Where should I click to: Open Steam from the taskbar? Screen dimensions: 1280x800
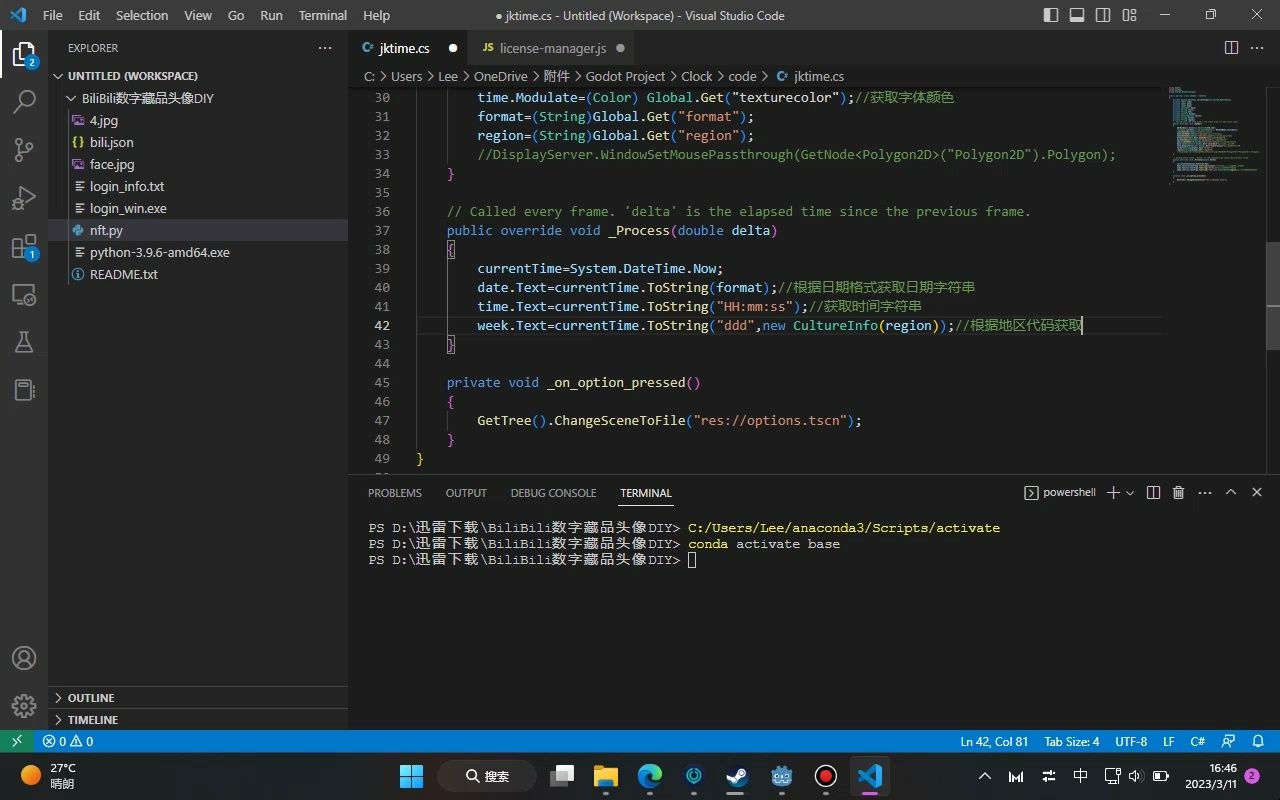coord(737,776)
